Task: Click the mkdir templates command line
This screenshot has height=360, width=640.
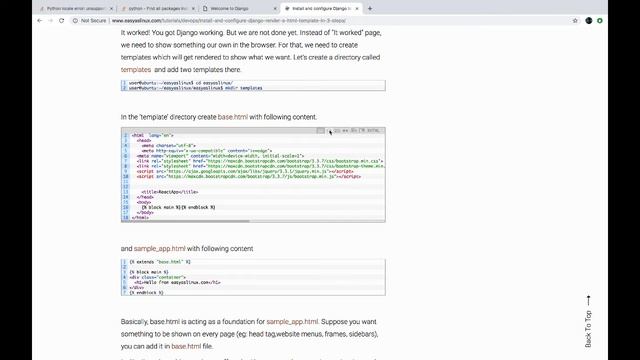Action: (196, 88)
